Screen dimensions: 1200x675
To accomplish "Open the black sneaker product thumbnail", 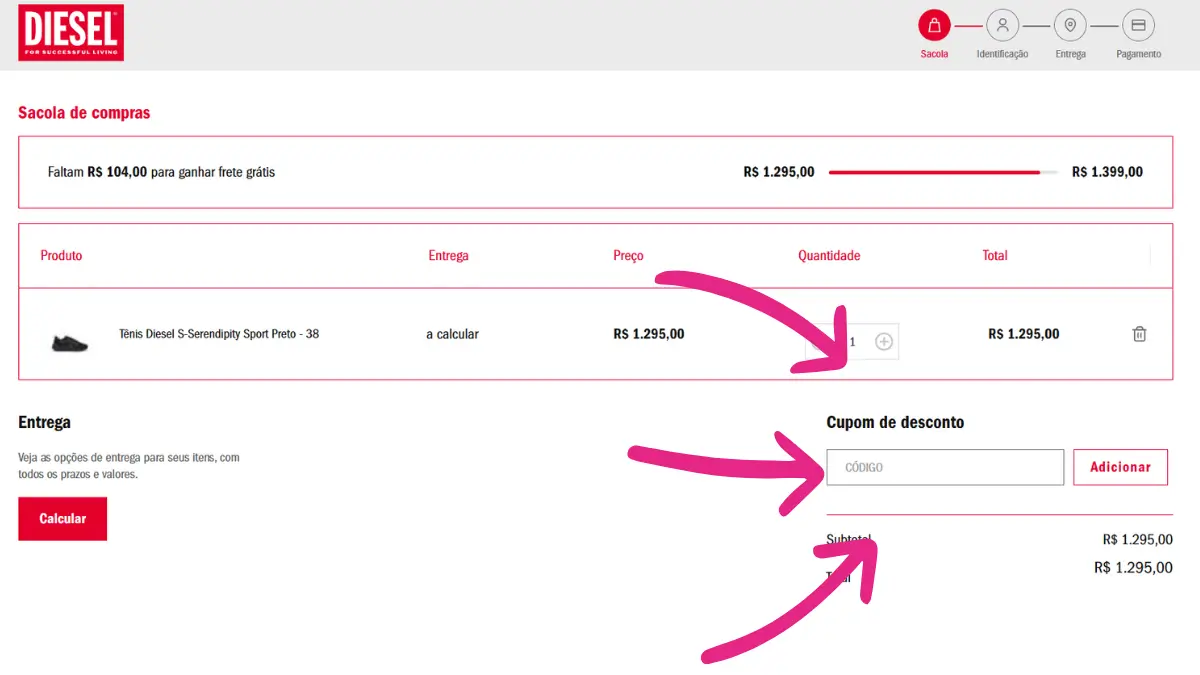I will (x=69, y=342).
